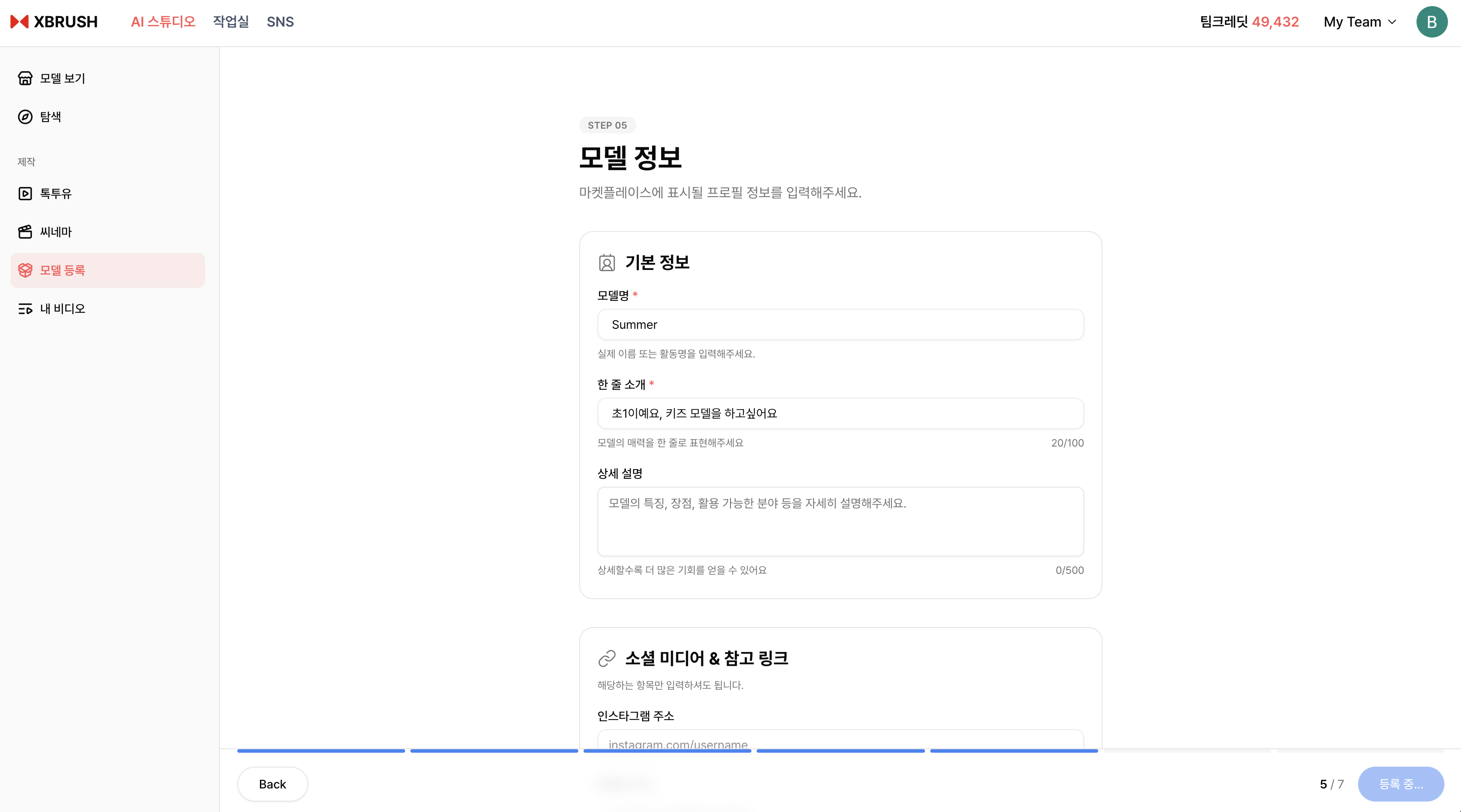
Task: Click the 팀크레딧 49,432 balance
Action: (x=1249, y=21)
